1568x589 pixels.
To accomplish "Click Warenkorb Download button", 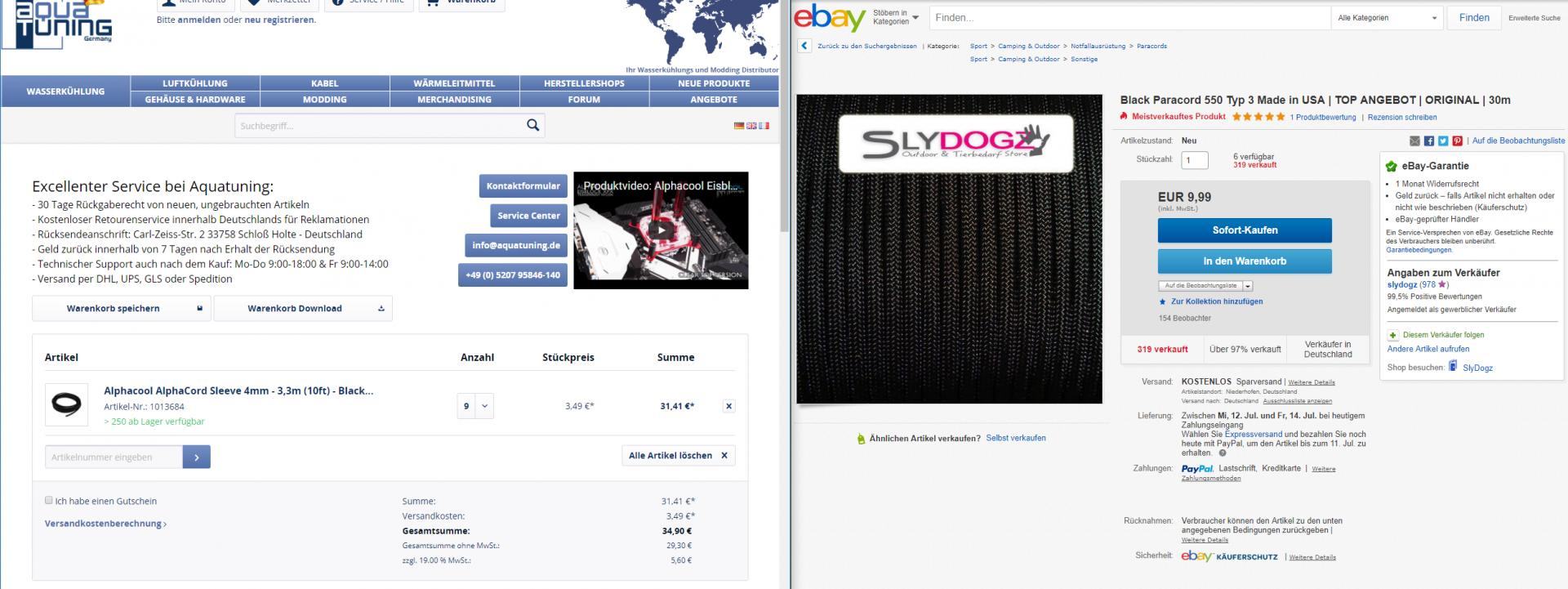I will pos(303,308).
